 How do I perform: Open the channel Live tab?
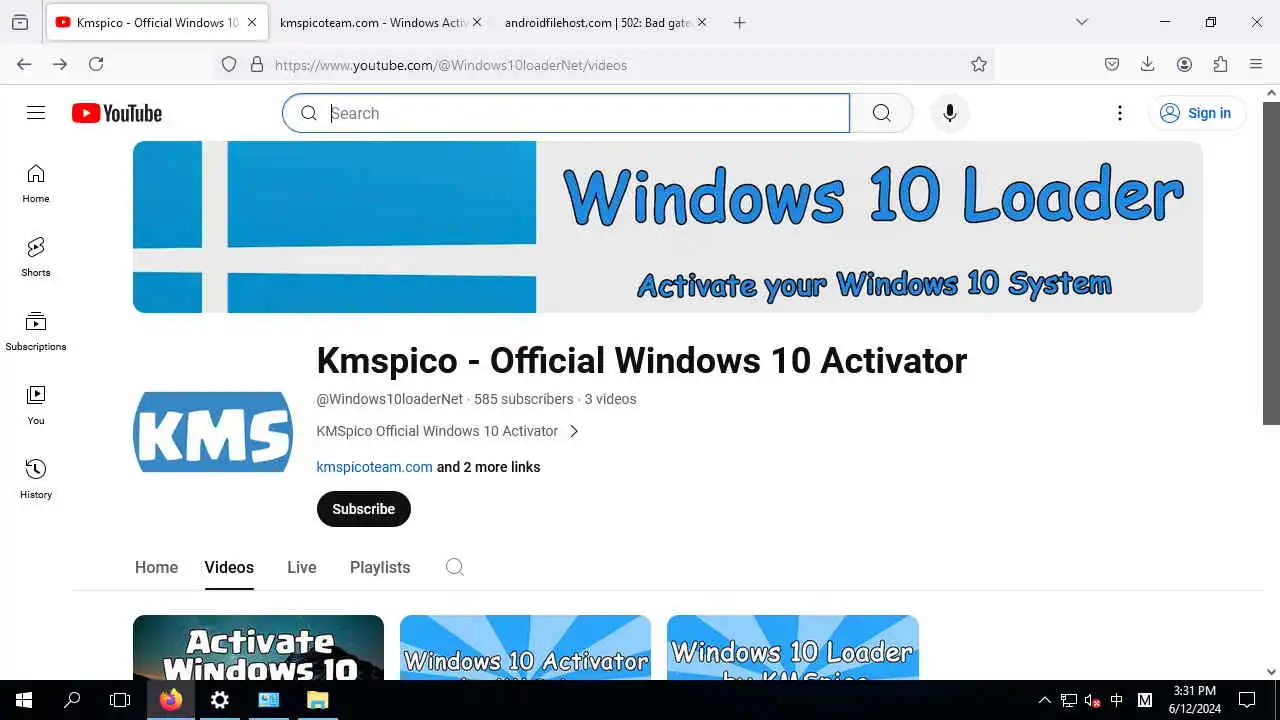click(x=302, y=567)
